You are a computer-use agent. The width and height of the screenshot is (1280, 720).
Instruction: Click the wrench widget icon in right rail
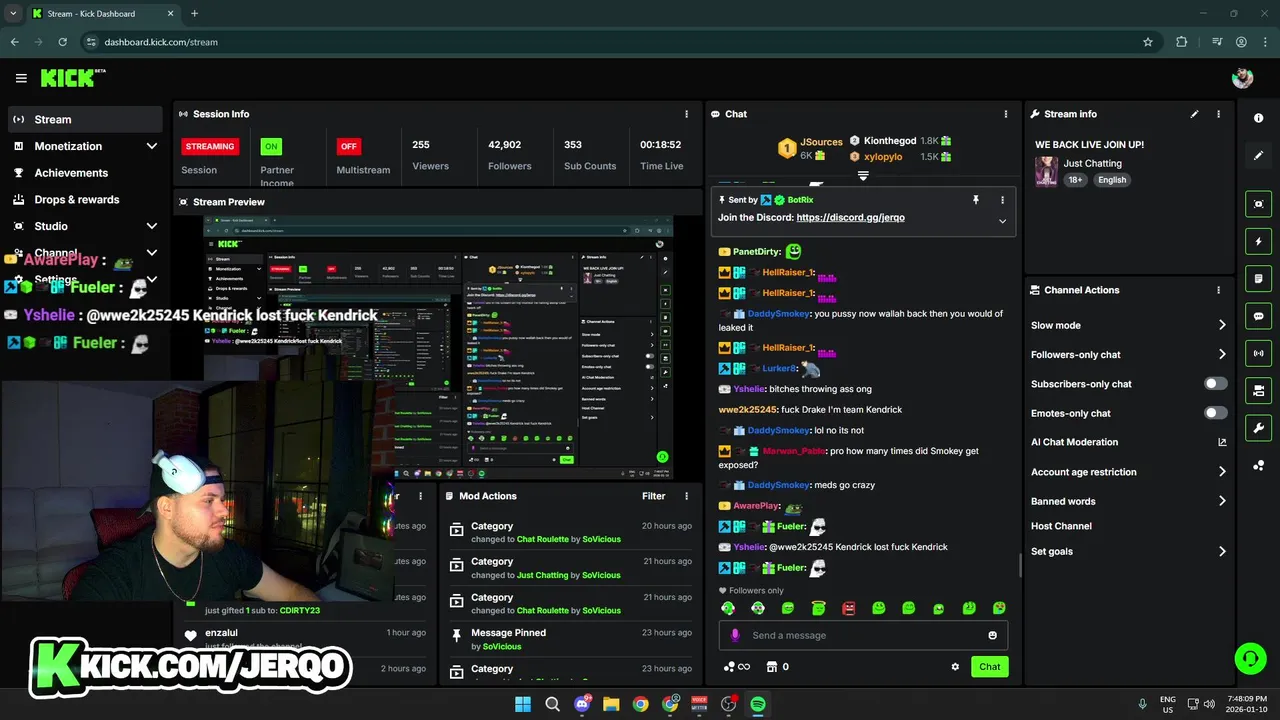click(1258, 428)
